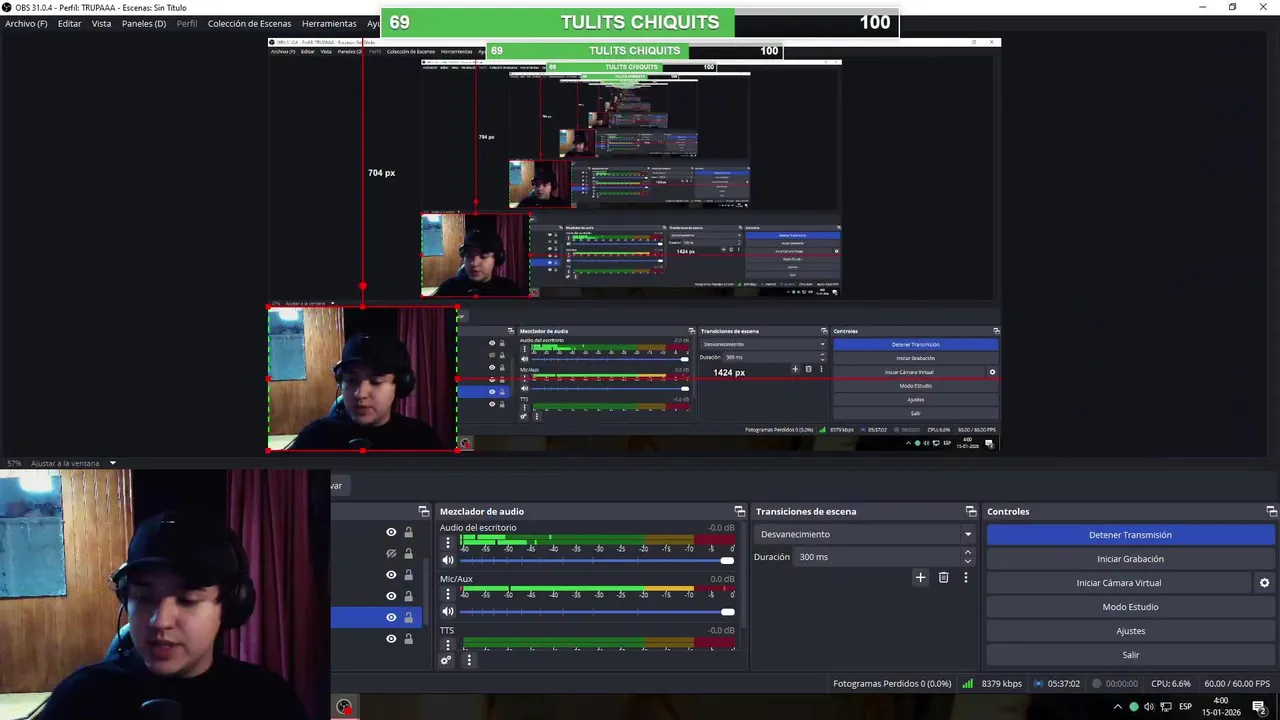
Task: Click grey recording indicator beside 00:00:00
Action: (1097, 684)
